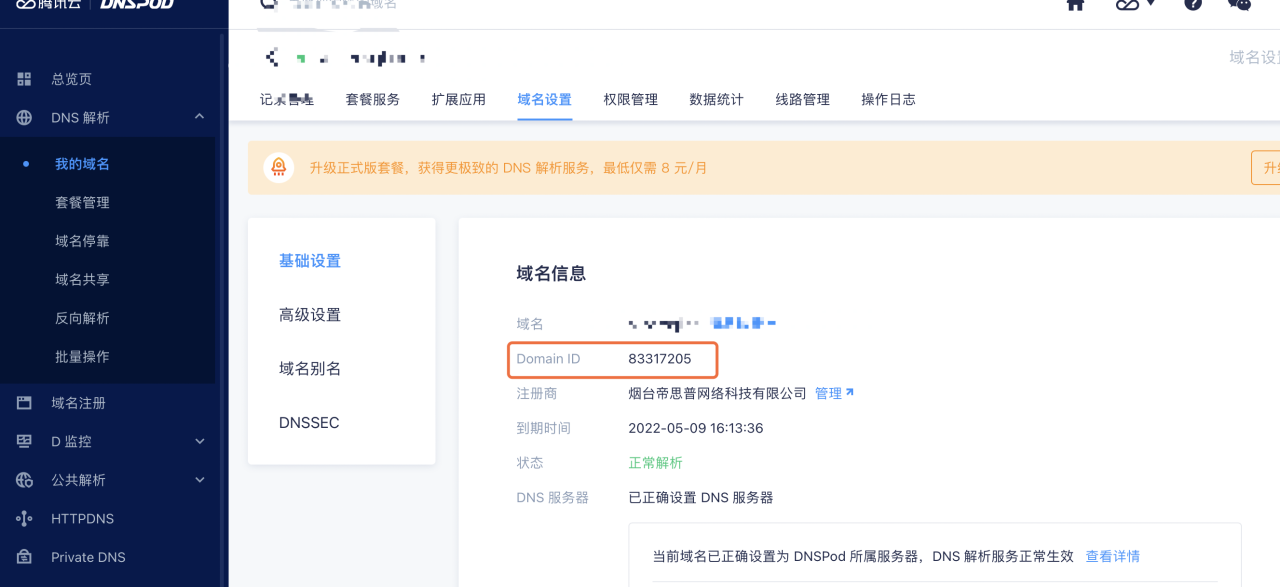Click the DNS 解析 globe icon
This screenshot has height=587, width=1280.
[23, 117]
